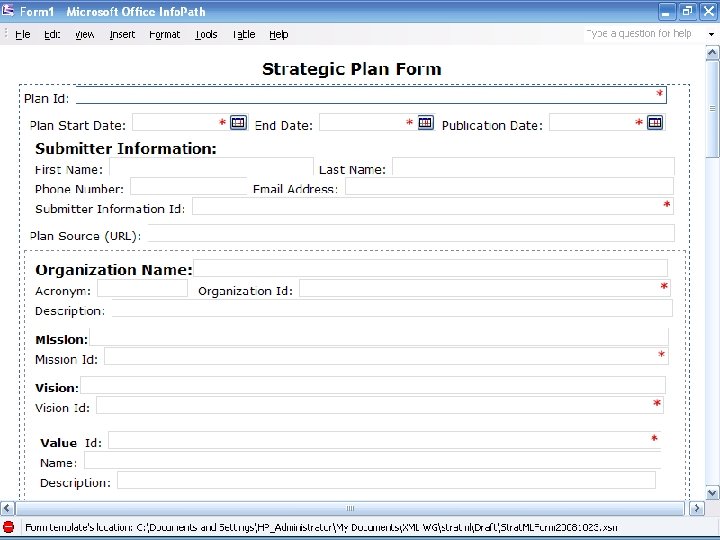Viewport: 720px width, 540px height.
Task: Click the 'Strategic Plan Form' heading
Action: point(352,69)
